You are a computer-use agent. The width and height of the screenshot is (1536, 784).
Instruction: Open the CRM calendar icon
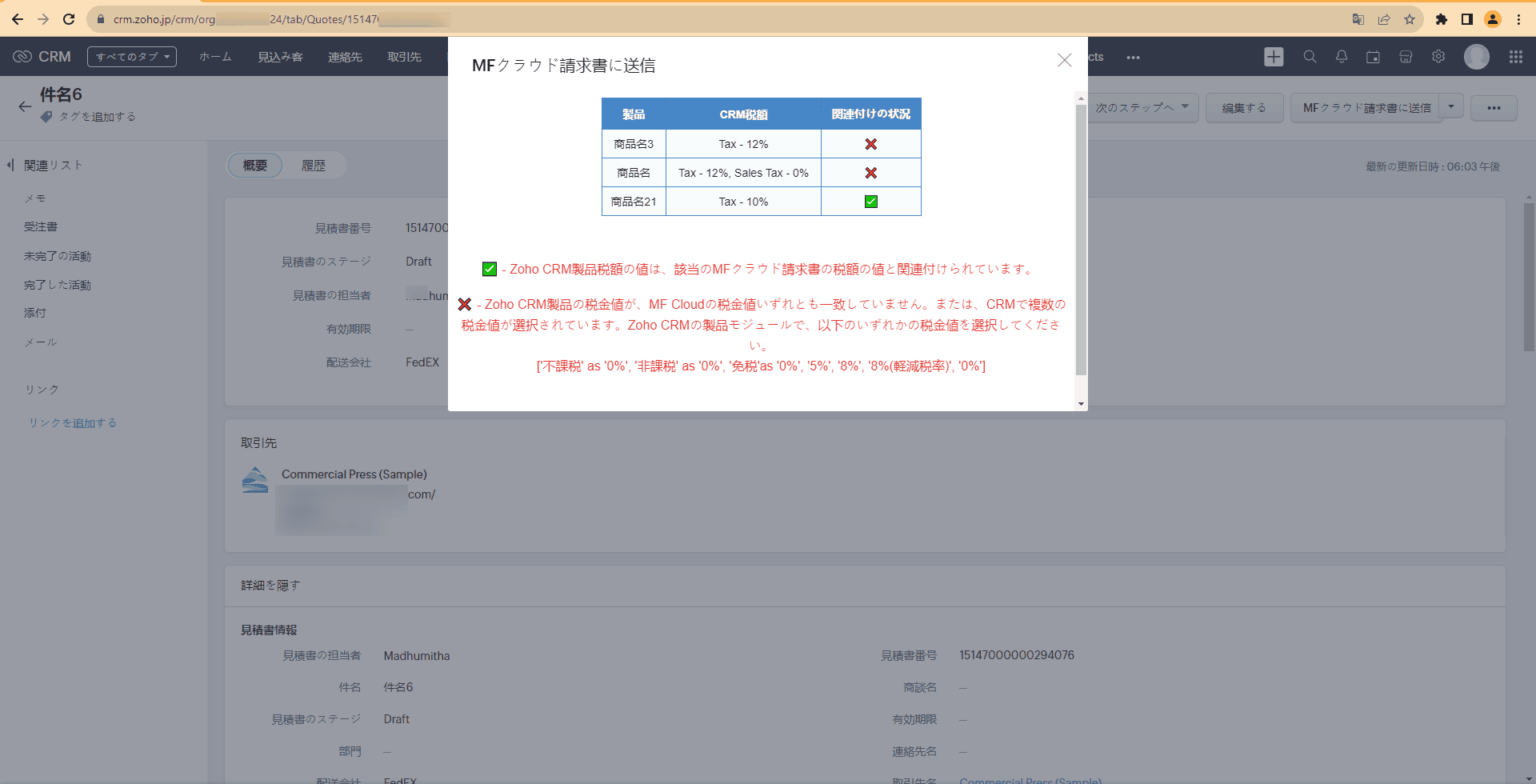pos(1373,57)
